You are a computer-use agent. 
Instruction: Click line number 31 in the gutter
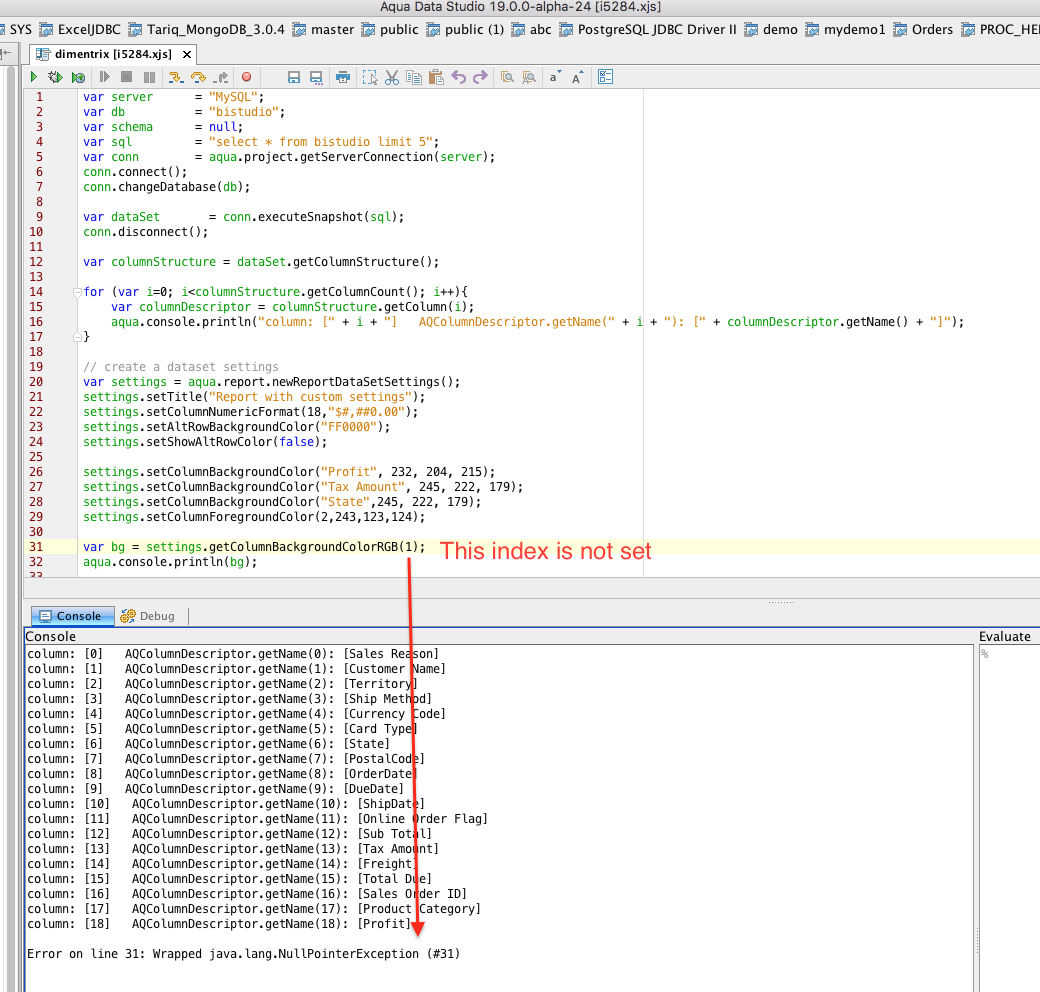[x=36, y=547]
